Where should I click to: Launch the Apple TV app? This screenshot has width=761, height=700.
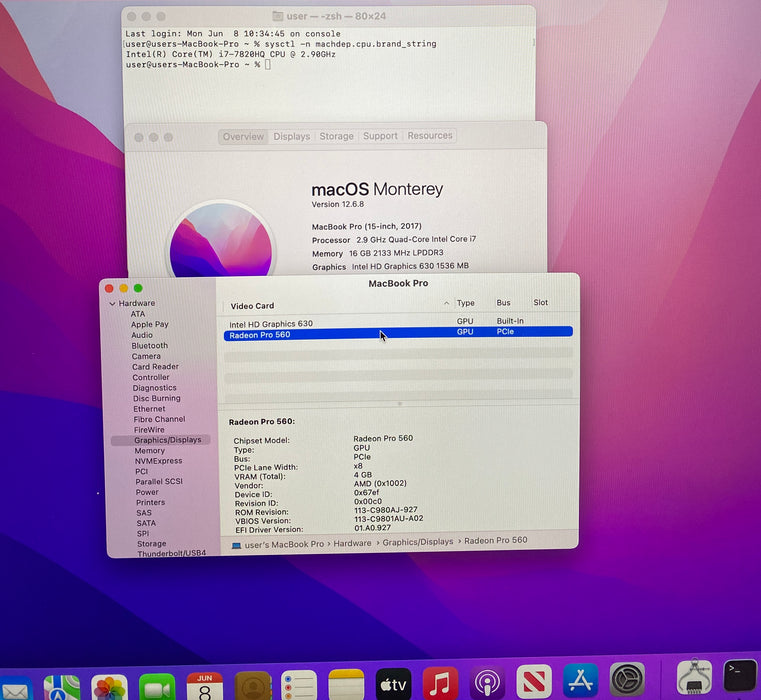[x=393, y=683]
